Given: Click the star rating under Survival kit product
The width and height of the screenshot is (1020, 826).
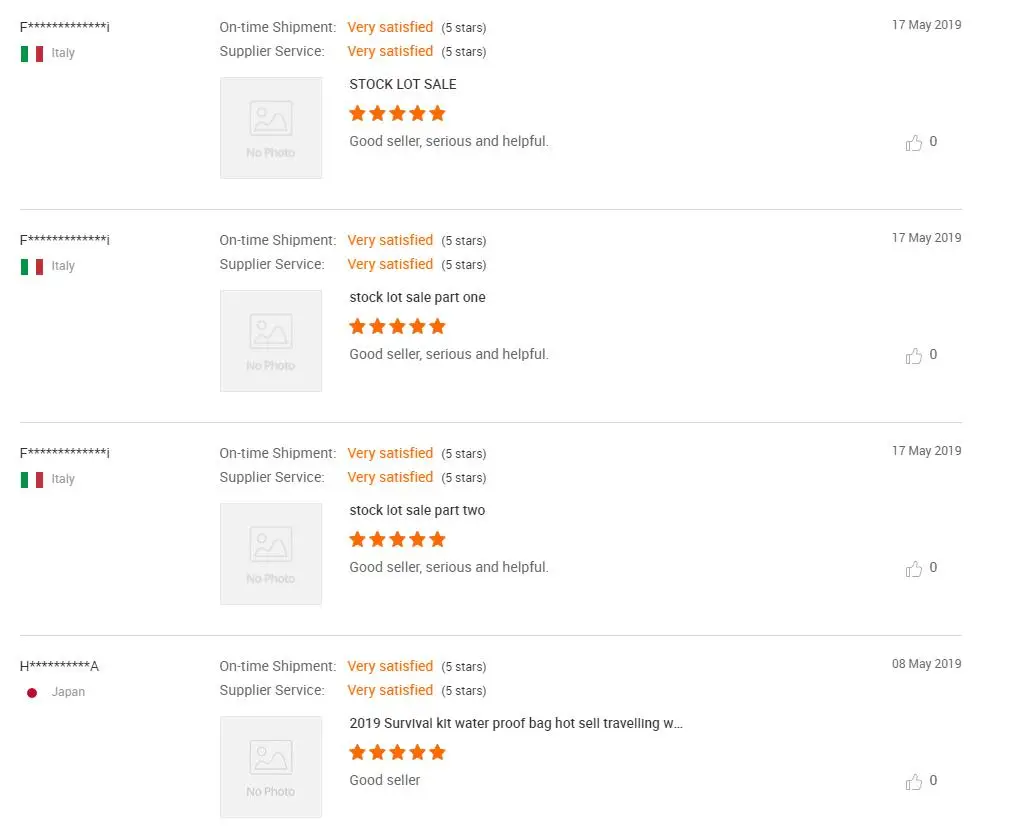Looking at the screenshot, I should click(397, 753).
